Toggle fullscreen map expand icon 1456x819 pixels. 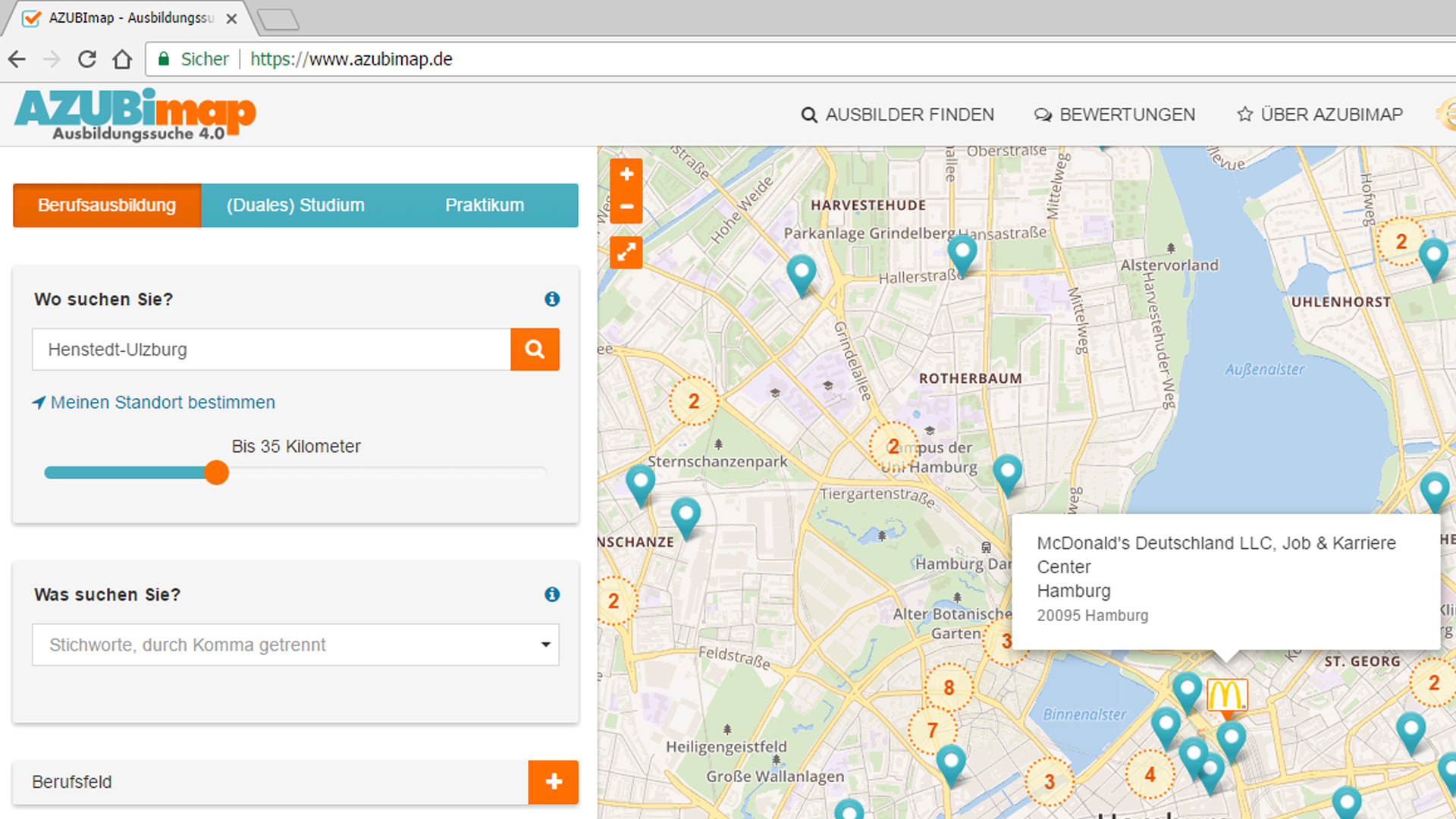click(626, 253)
